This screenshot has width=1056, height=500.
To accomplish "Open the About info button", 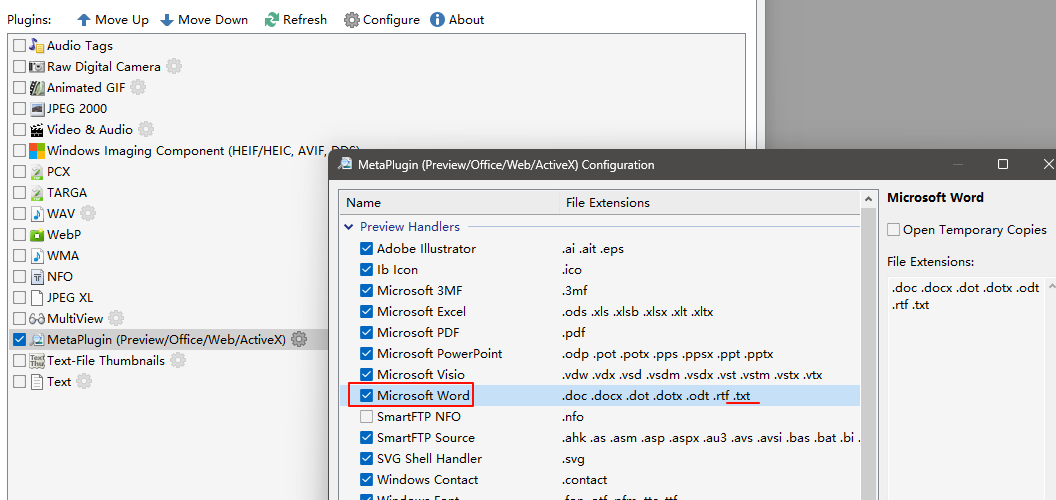I will point(457,20).
